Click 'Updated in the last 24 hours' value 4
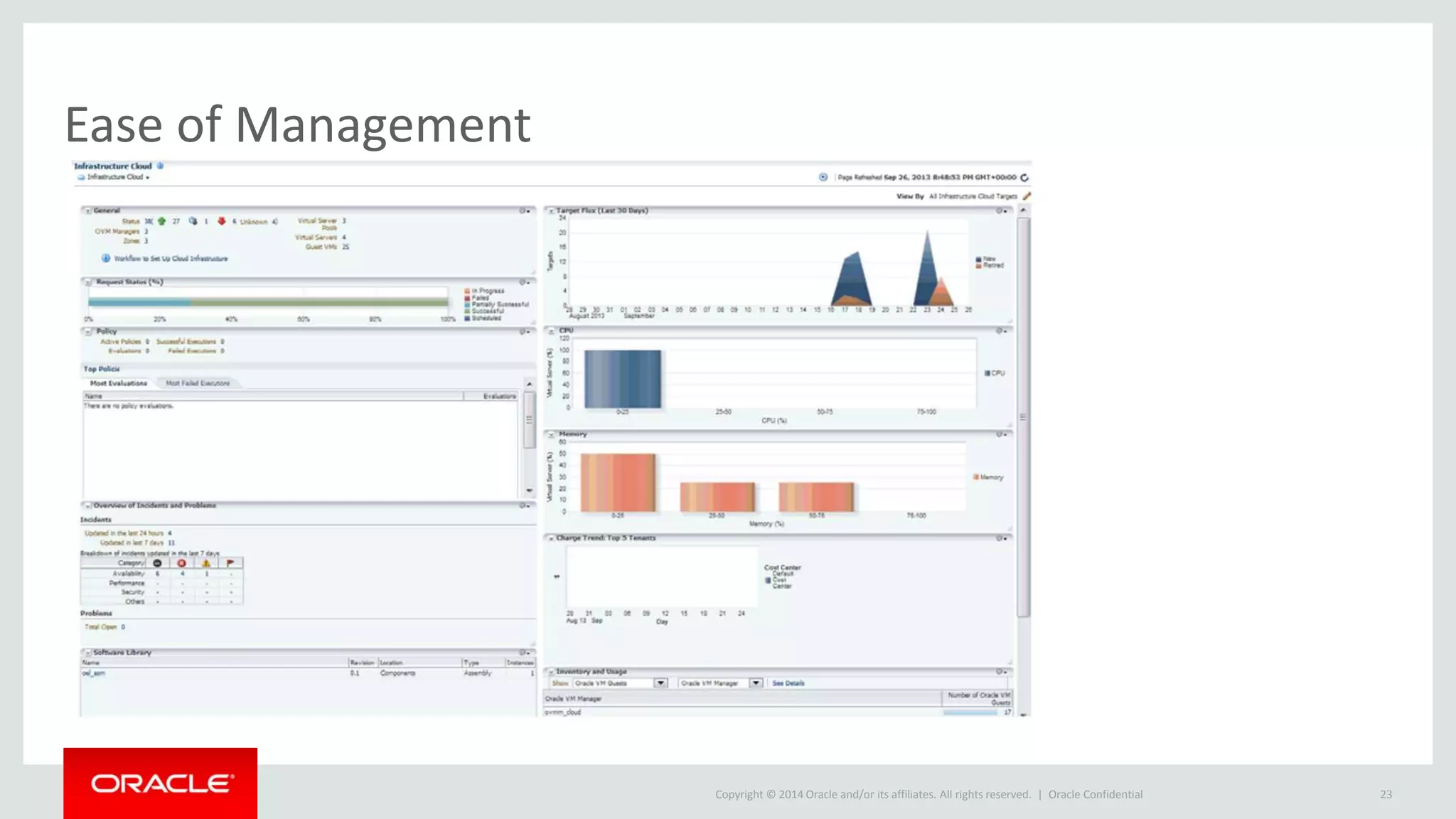Viewport: 1456px width, 819px height. tap(169, 533)
